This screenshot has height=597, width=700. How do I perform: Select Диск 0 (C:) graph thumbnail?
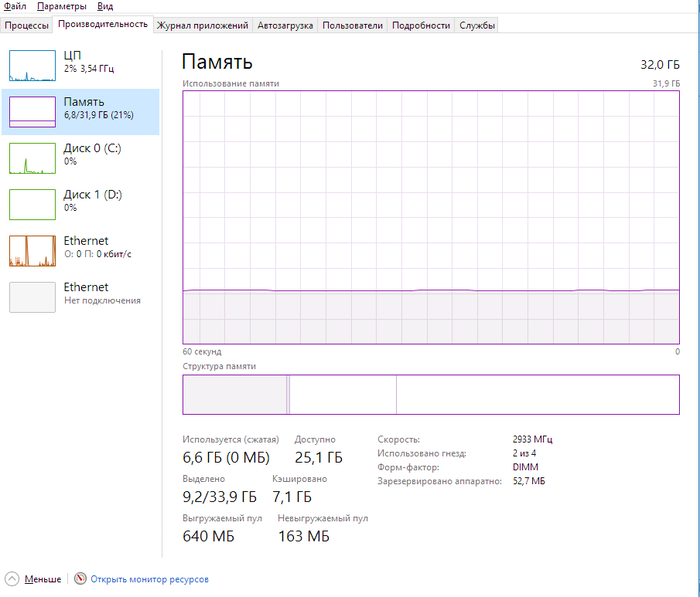click(32, 158)
